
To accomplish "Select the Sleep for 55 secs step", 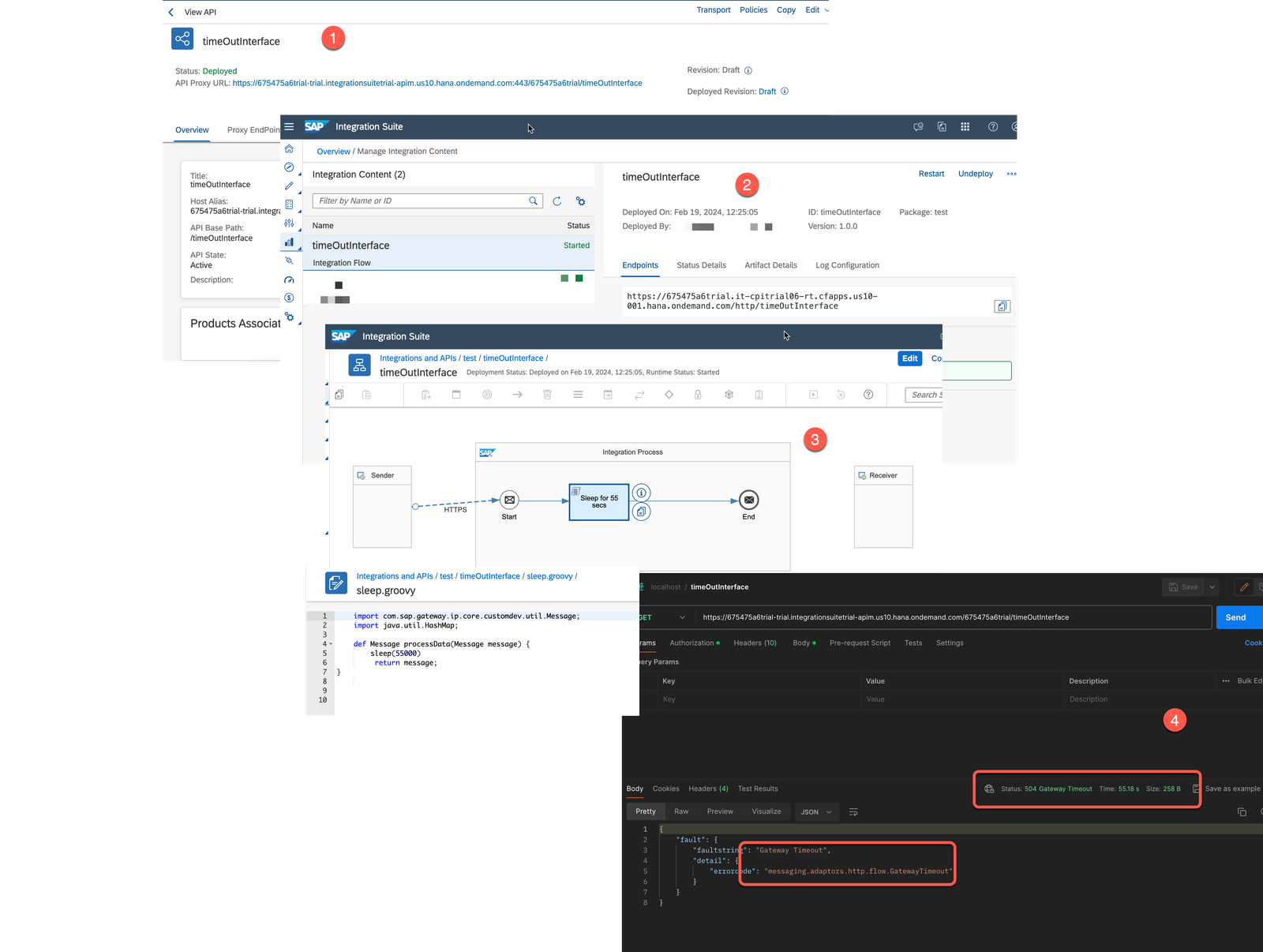I will coord(599,502).
